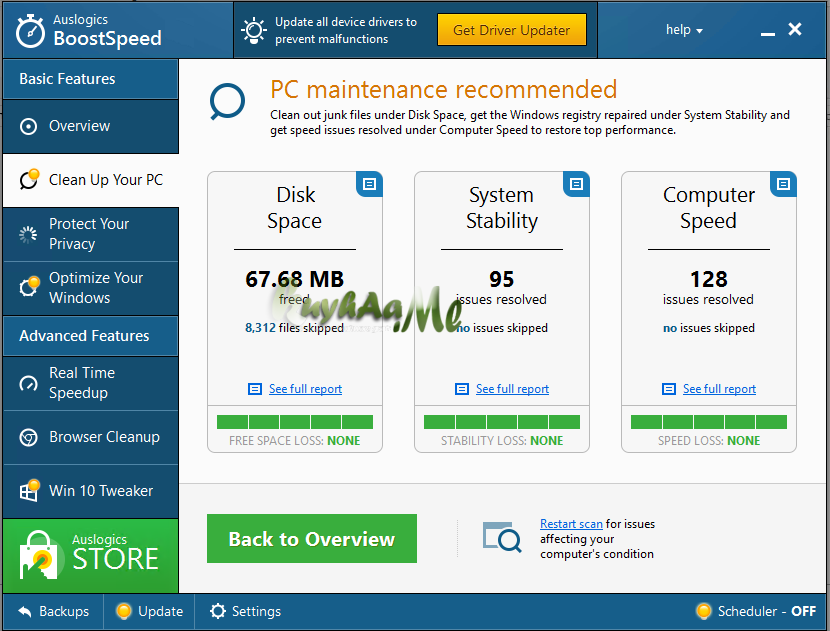Go to Protect Your Privacy

(91, 234)
